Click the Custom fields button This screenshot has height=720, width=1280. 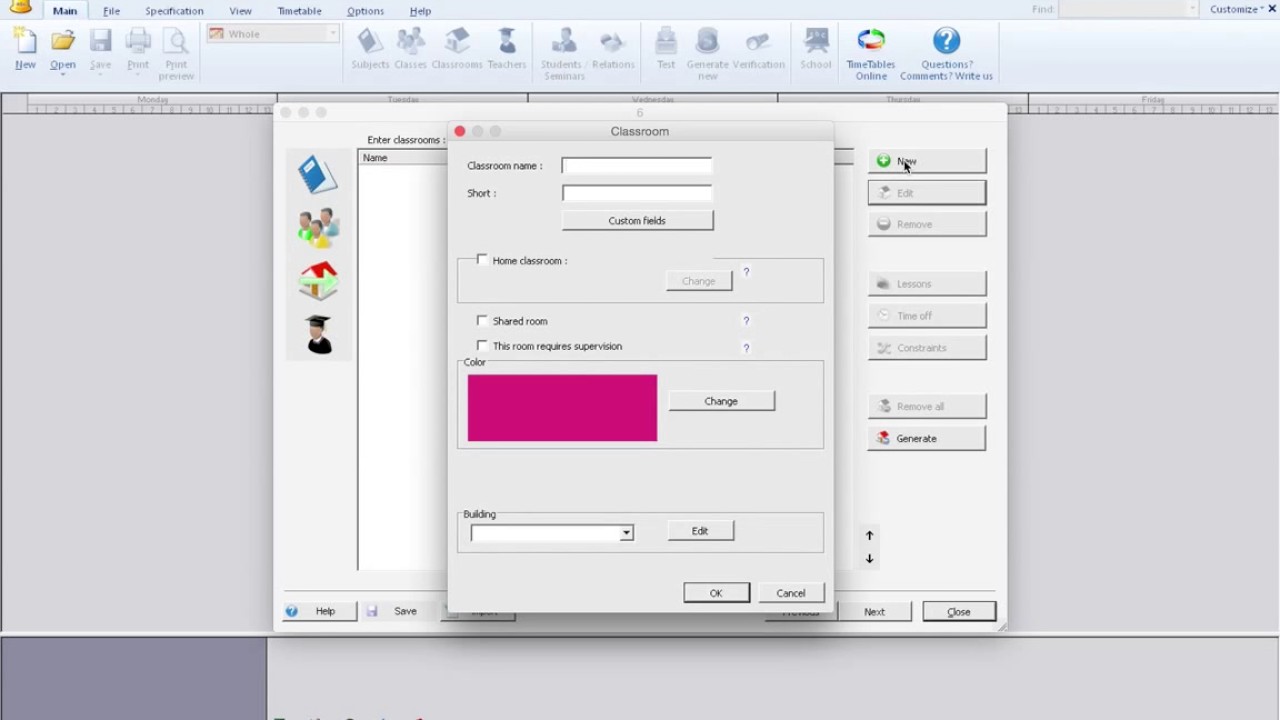637,221
